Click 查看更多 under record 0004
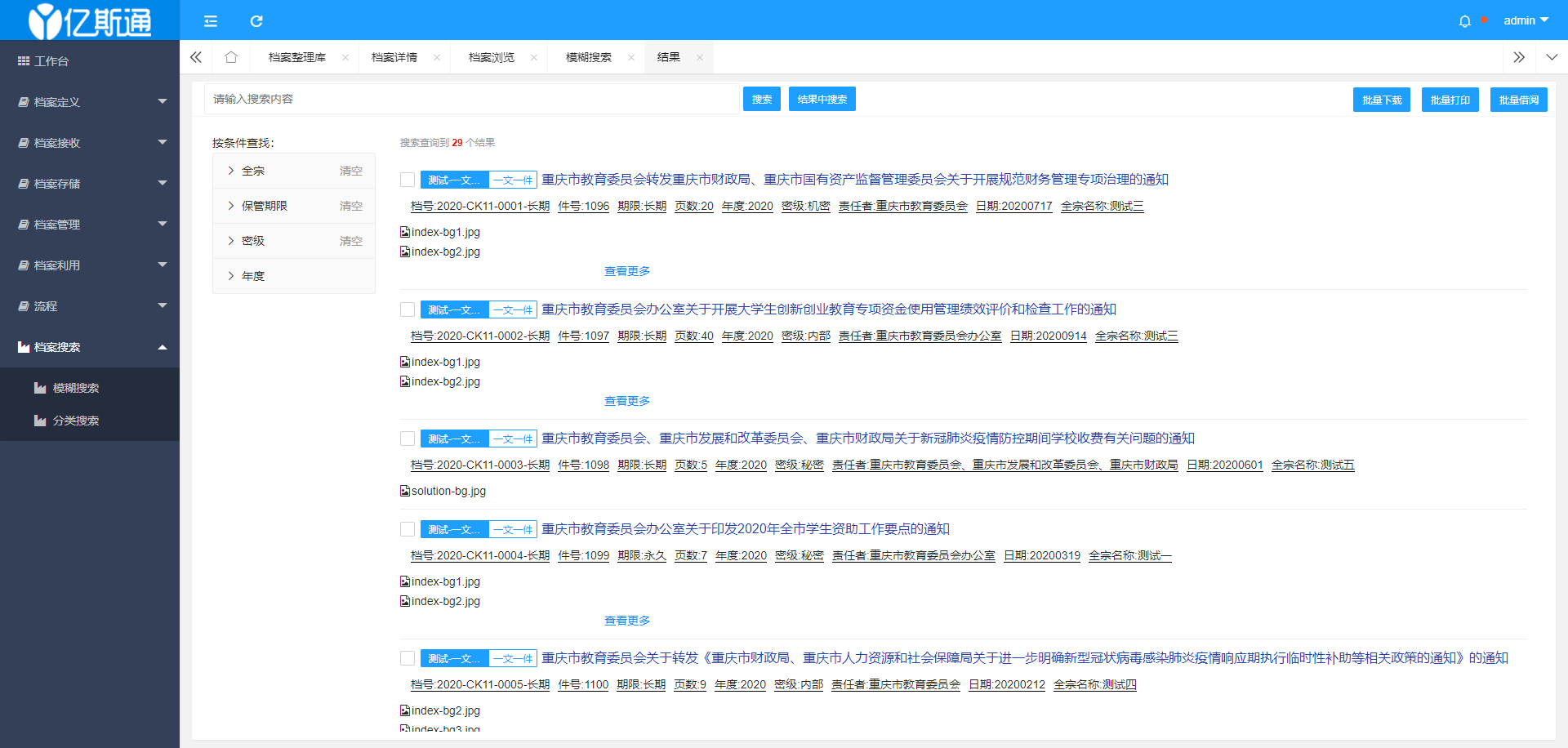Viewport: 1568px width, 748px height. coord(627,621)
